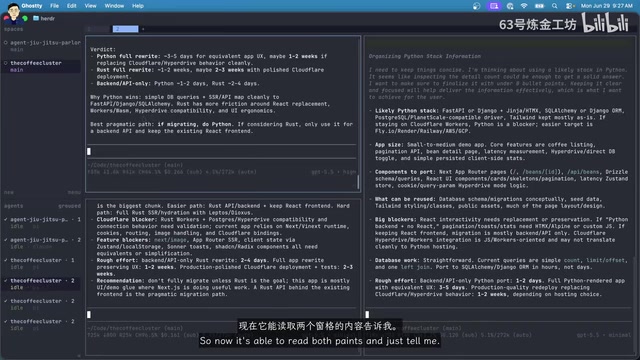Open the View menu
Viewport: 640px width, 360px height.
(x=90, y=6)
